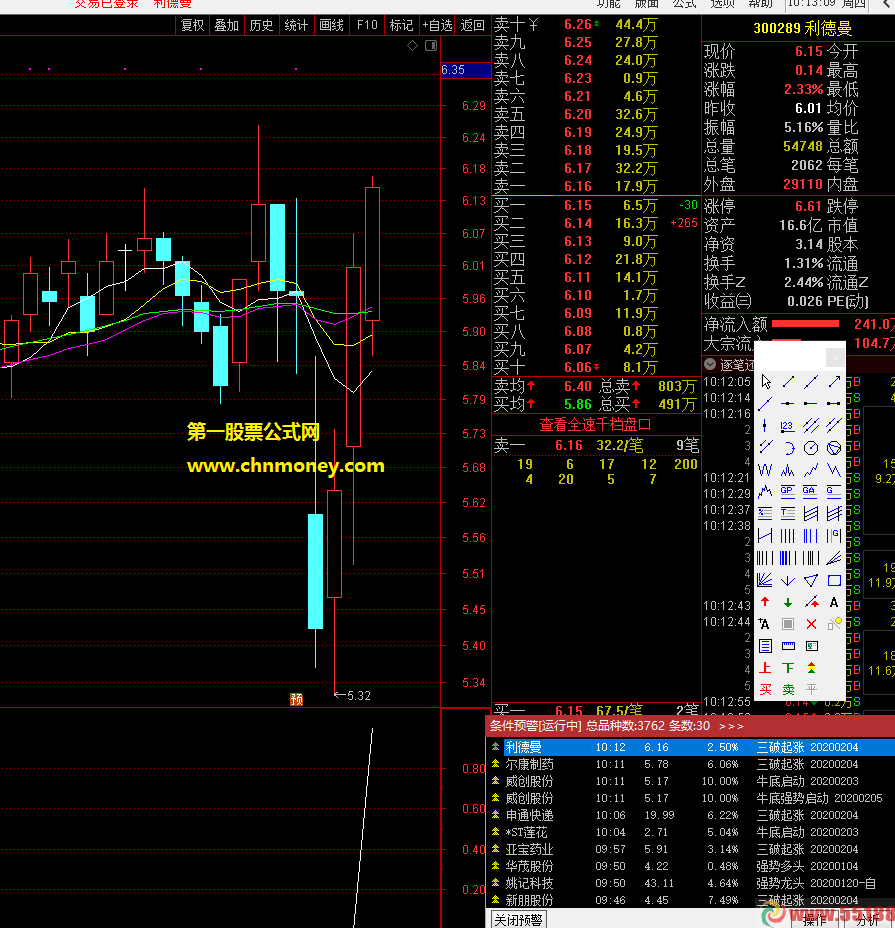Select the 姚记科技 alert row
Image resolution: width=895 pixels, height=928 pixels.
click(691, 883)
